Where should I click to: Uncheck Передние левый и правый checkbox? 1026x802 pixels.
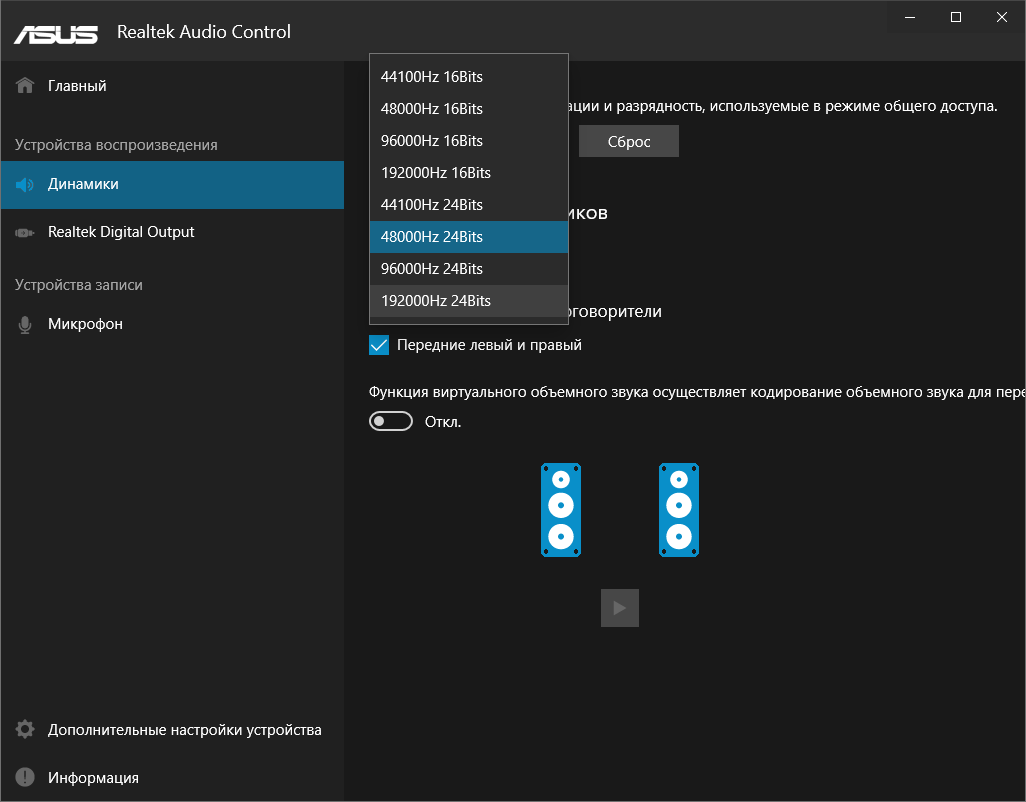pos(379,345)
